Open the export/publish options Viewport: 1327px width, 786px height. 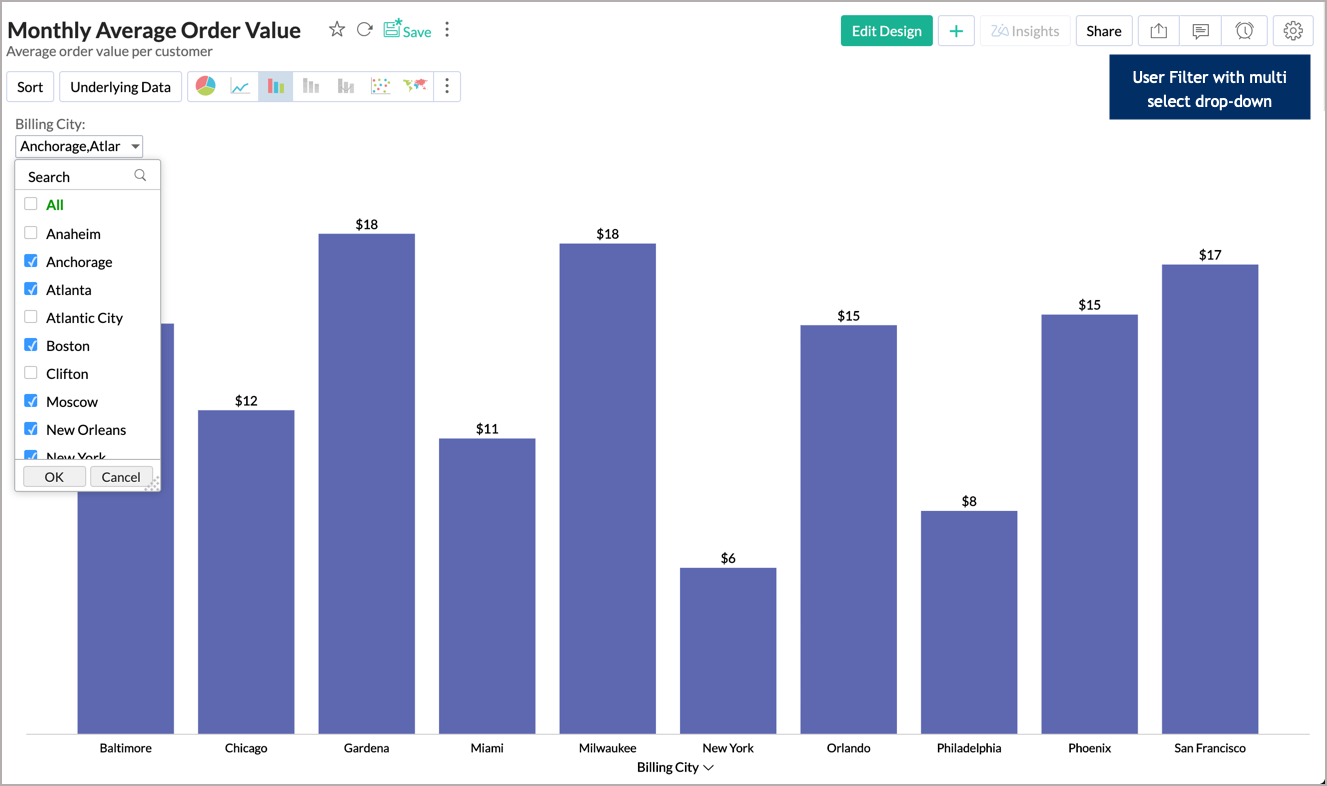[1158, 31]
